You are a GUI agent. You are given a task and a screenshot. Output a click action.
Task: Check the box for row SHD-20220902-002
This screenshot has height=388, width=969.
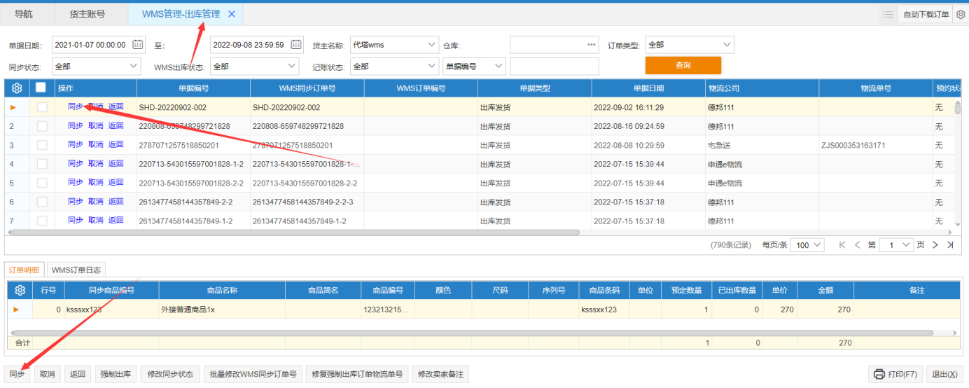42,107
